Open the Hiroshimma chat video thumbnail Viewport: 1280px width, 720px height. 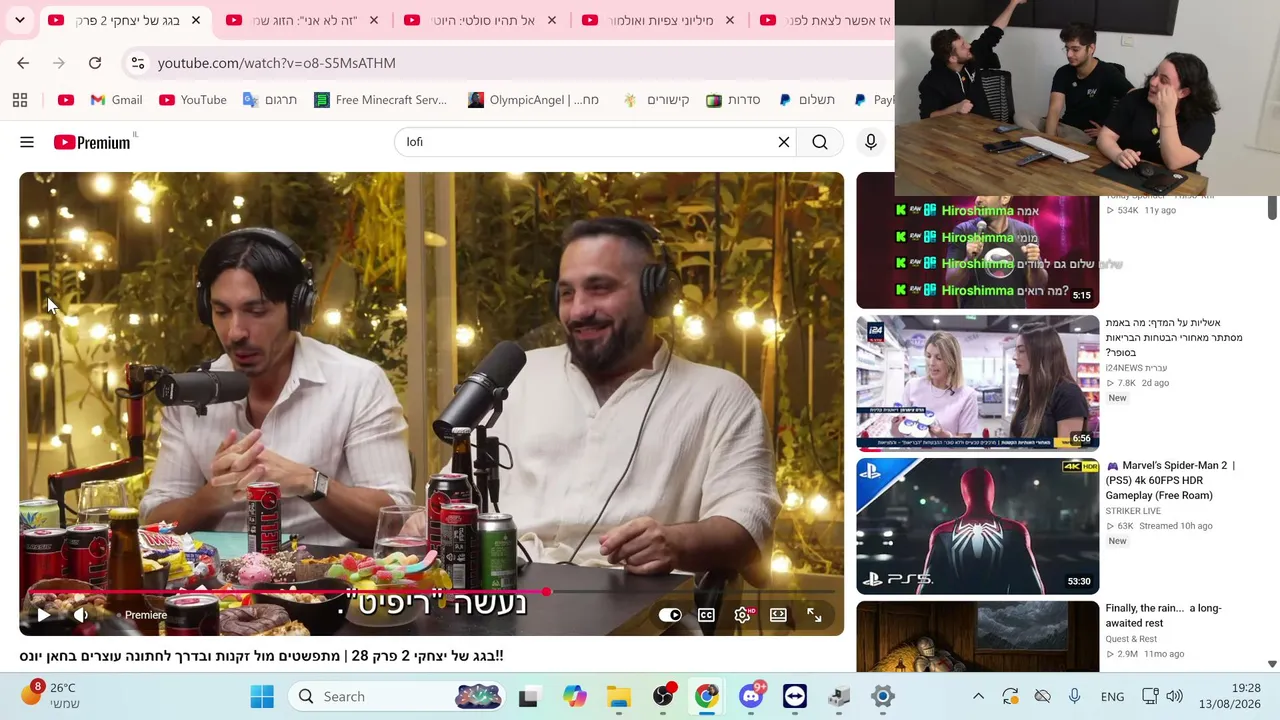coord(978,251)
